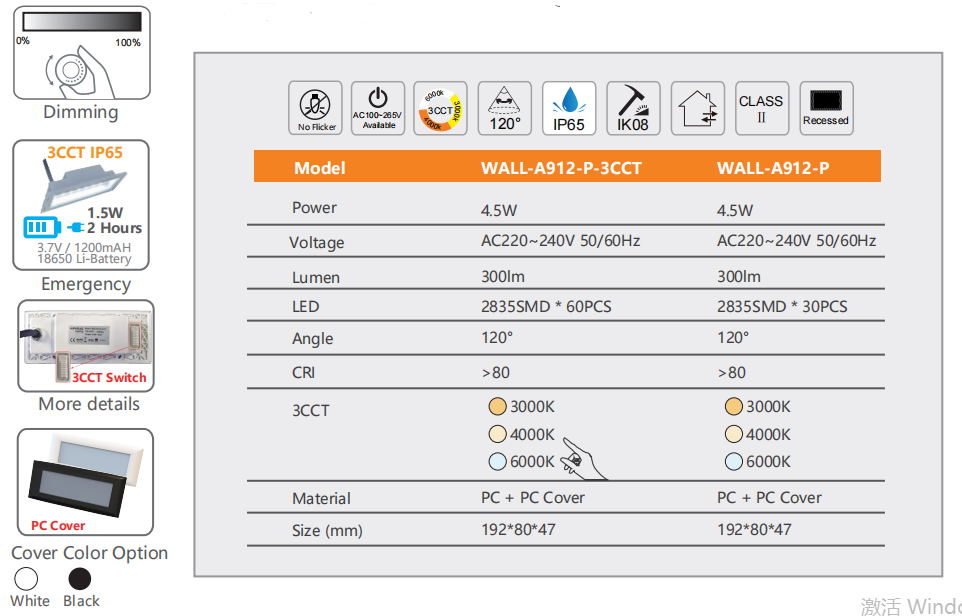Viewport: 962px width, 616px height.
Task: Choose the Black cover color circle
Action: point(79,579)
